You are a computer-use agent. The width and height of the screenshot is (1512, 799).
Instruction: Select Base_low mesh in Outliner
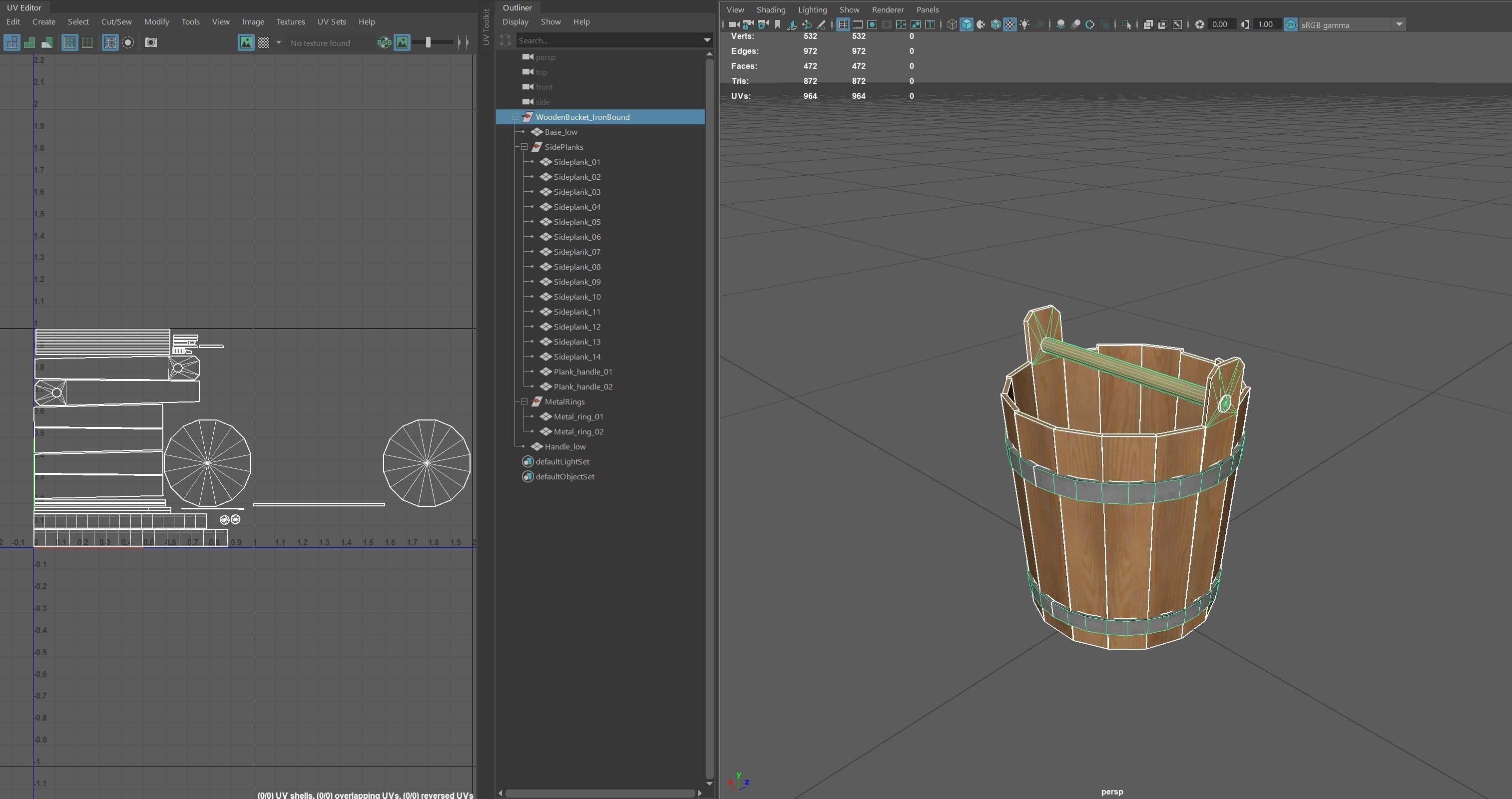tap(560, 132)
